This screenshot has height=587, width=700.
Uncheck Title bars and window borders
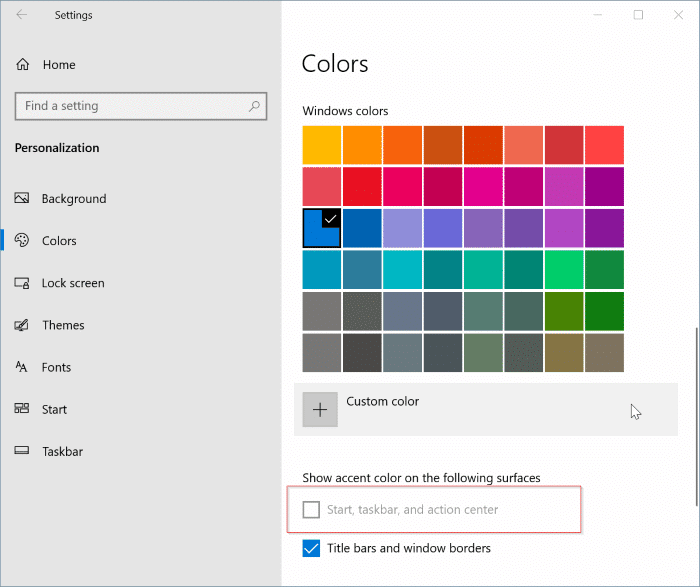click(311, 548)
